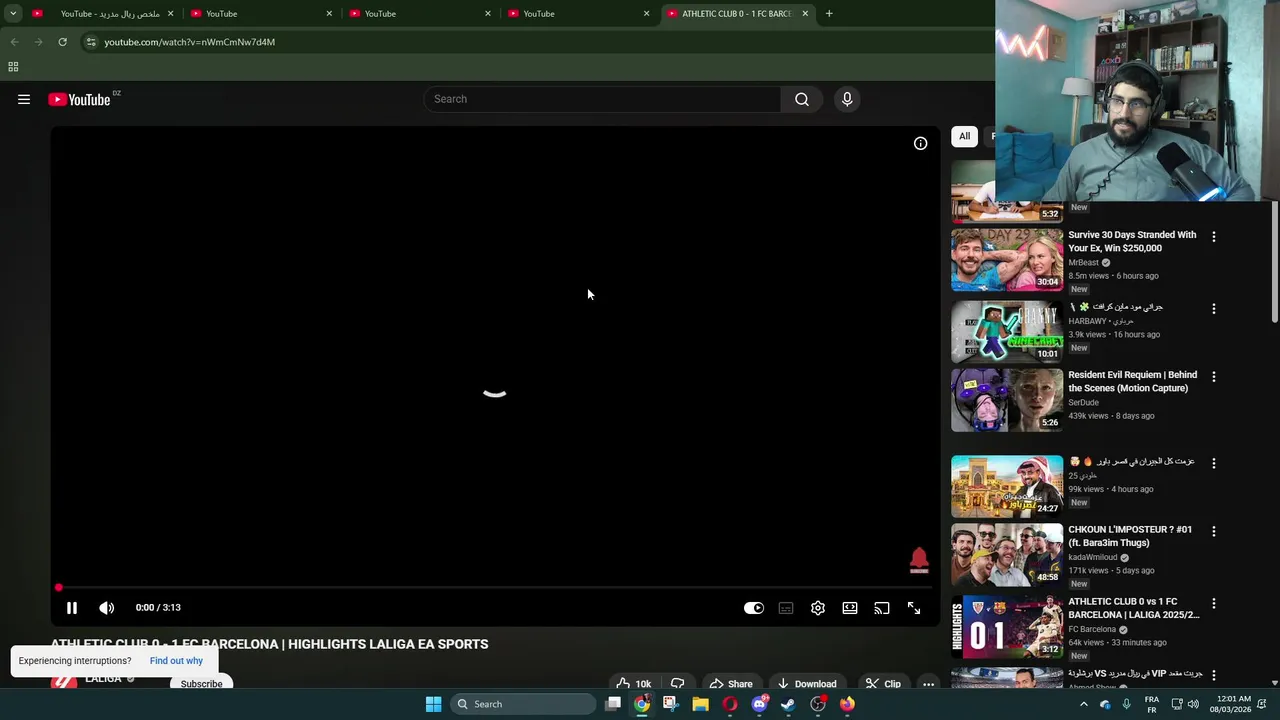Image resolution: width=1280 pixels, height=720 pixels.
Task: Open title 'Survive 30 Days Stranded With Your Ex'
Action: 1132,241
